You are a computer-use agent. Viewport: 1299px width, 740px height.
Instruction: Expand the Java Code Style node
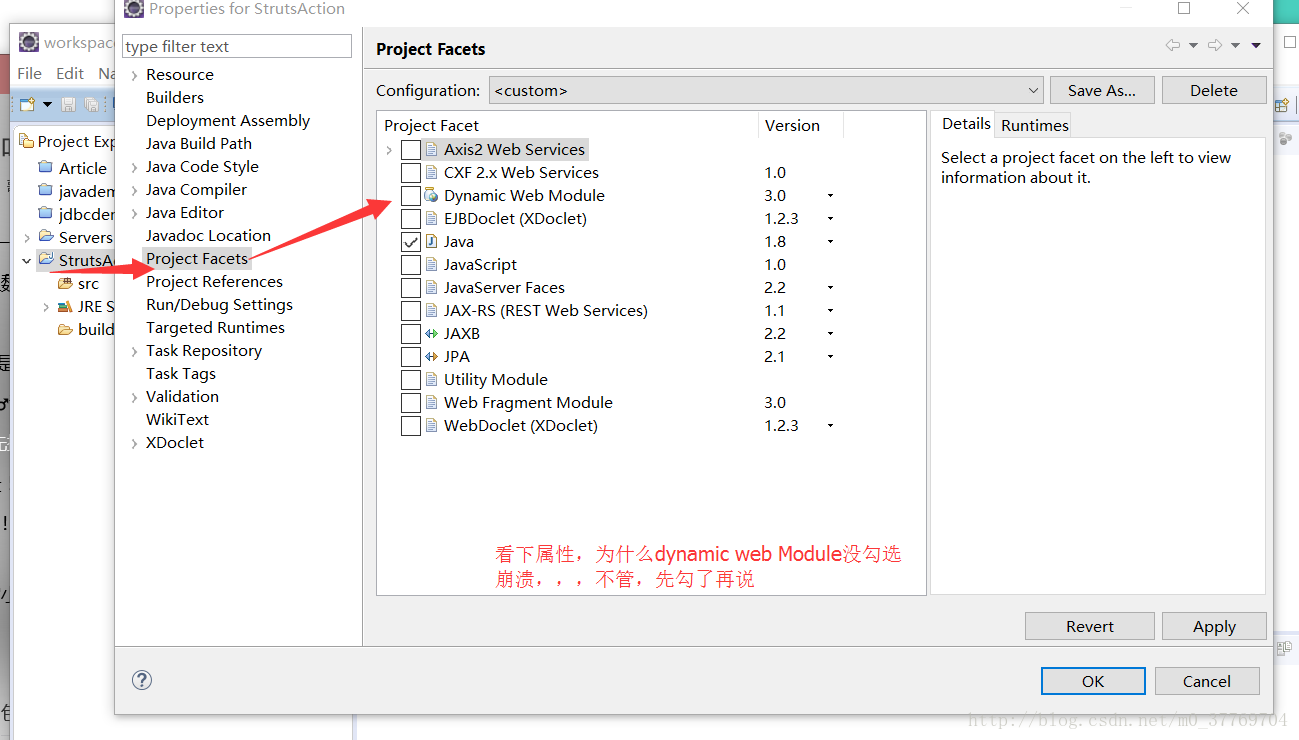(x=135, y=167)
